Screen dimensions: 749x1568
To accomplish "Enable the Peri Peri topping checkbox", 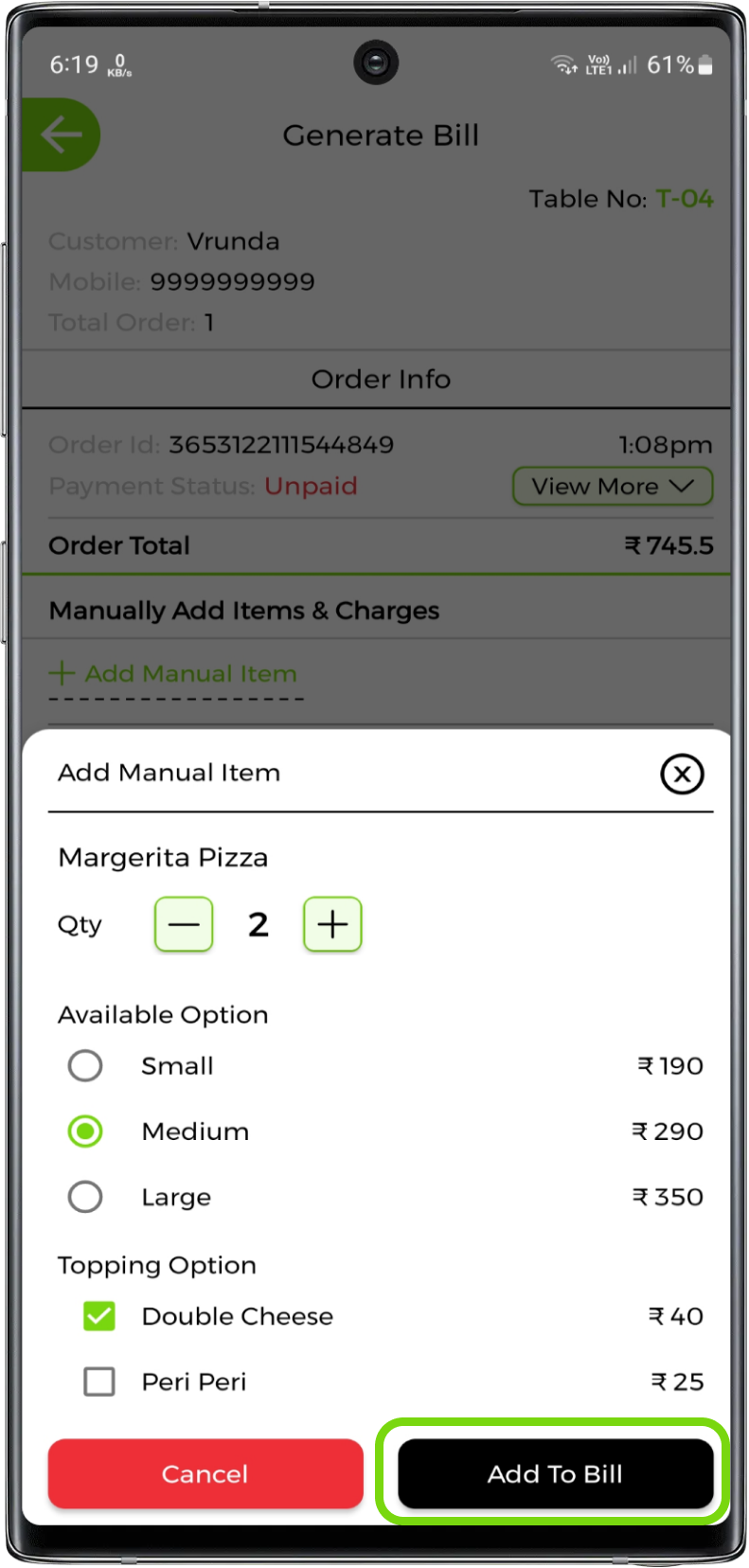I will pos(99,1381).
